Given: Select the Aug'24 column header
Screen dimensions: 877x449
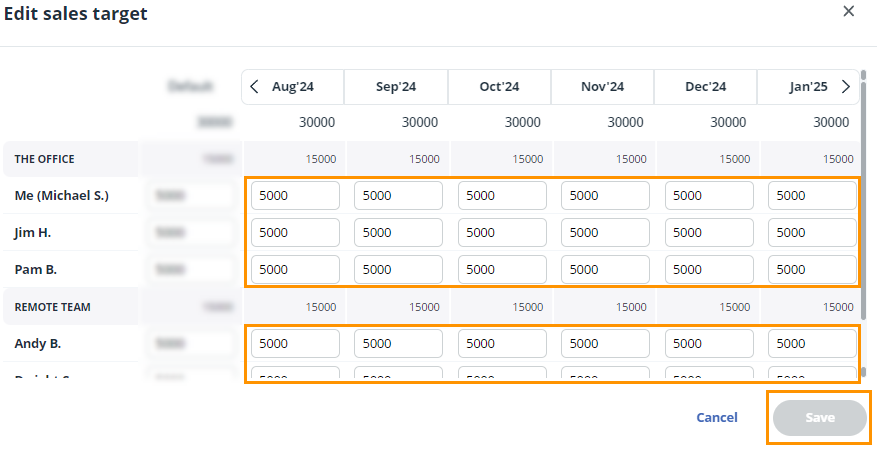Looking at the screenshot, I should [293, 87].
